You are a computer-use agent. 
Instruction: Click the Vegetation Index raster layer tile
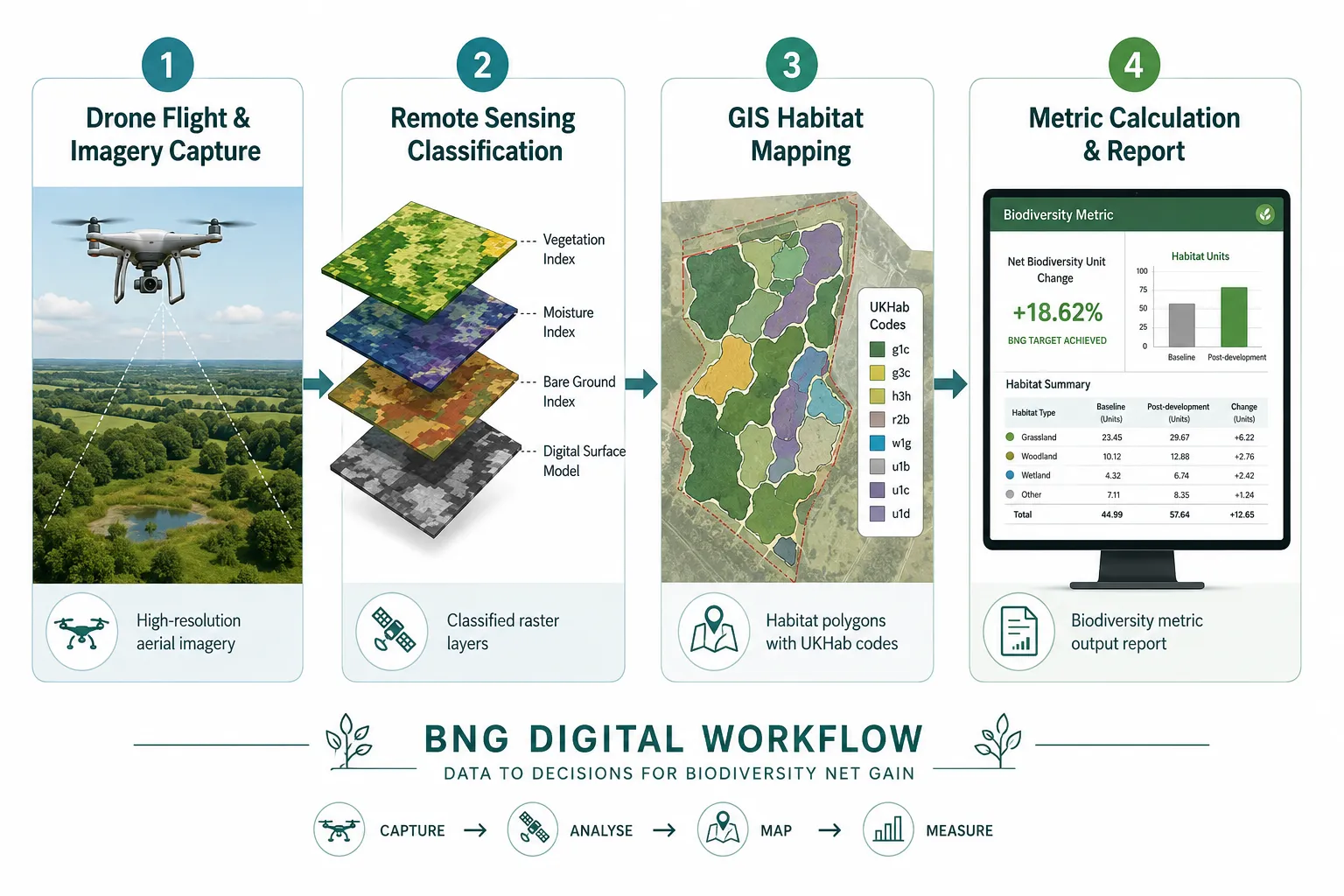(420, 261)
